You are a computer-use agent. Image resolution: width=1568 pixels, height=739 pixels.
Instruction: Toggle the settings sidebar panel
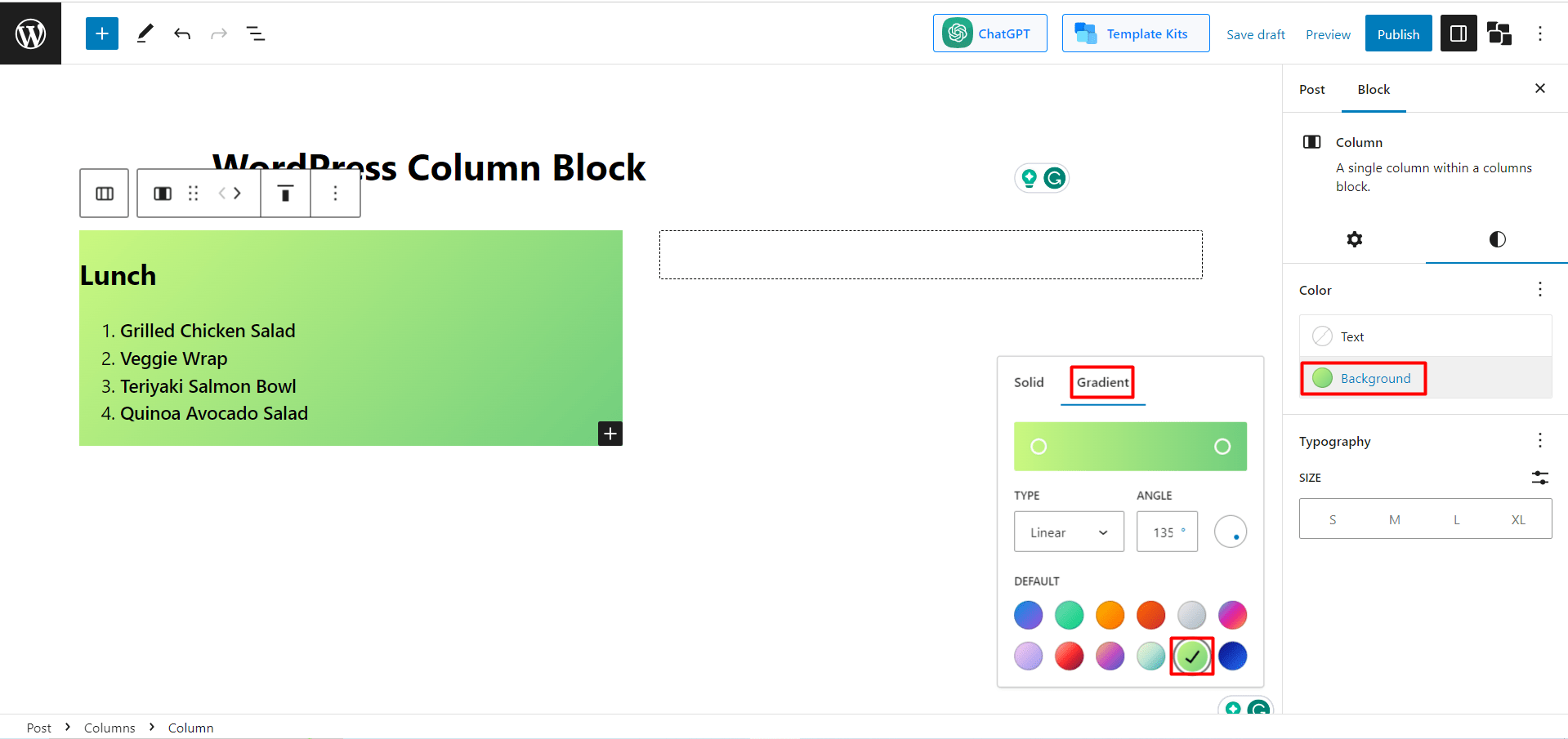1459,33
